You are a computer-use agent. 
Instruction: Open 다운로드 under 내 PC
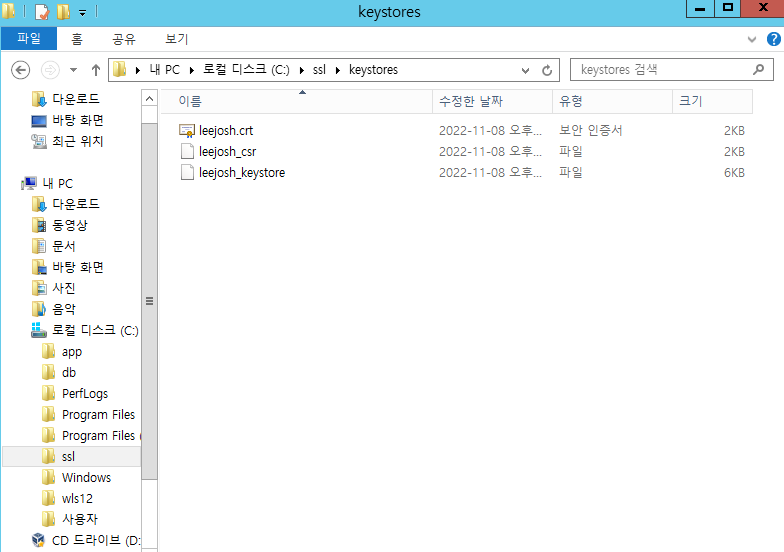76,204
